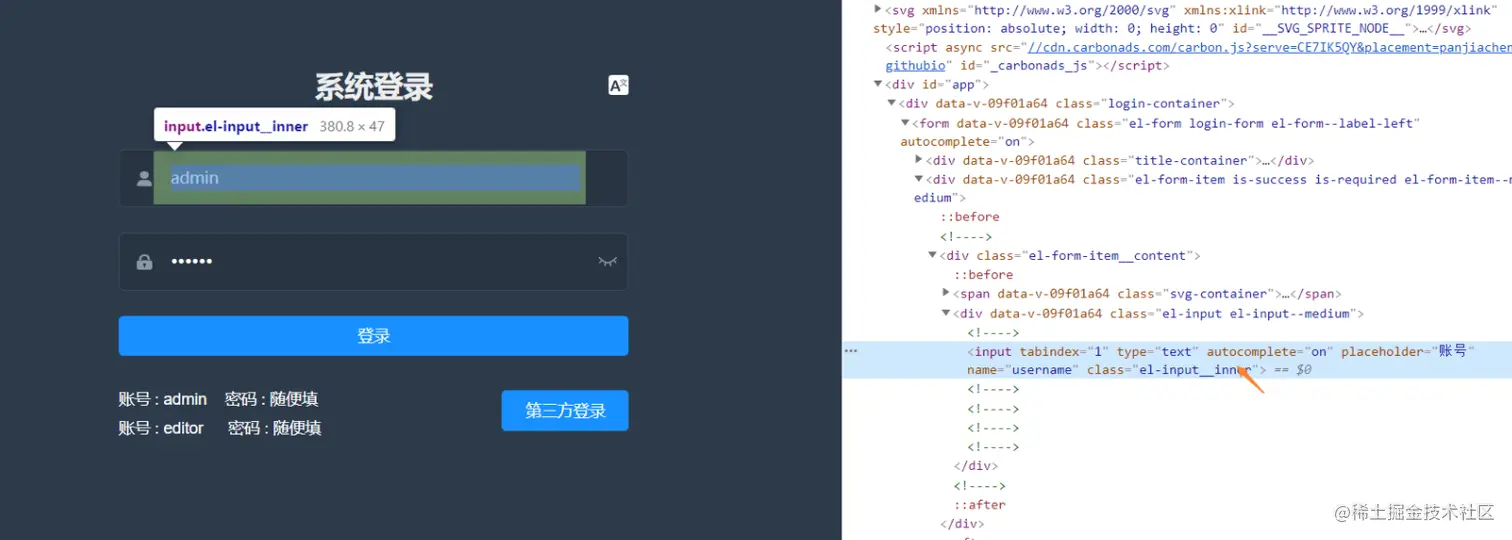Click the 第三方登录 third-party login button
1512x540 pixels.
[565, 411]
